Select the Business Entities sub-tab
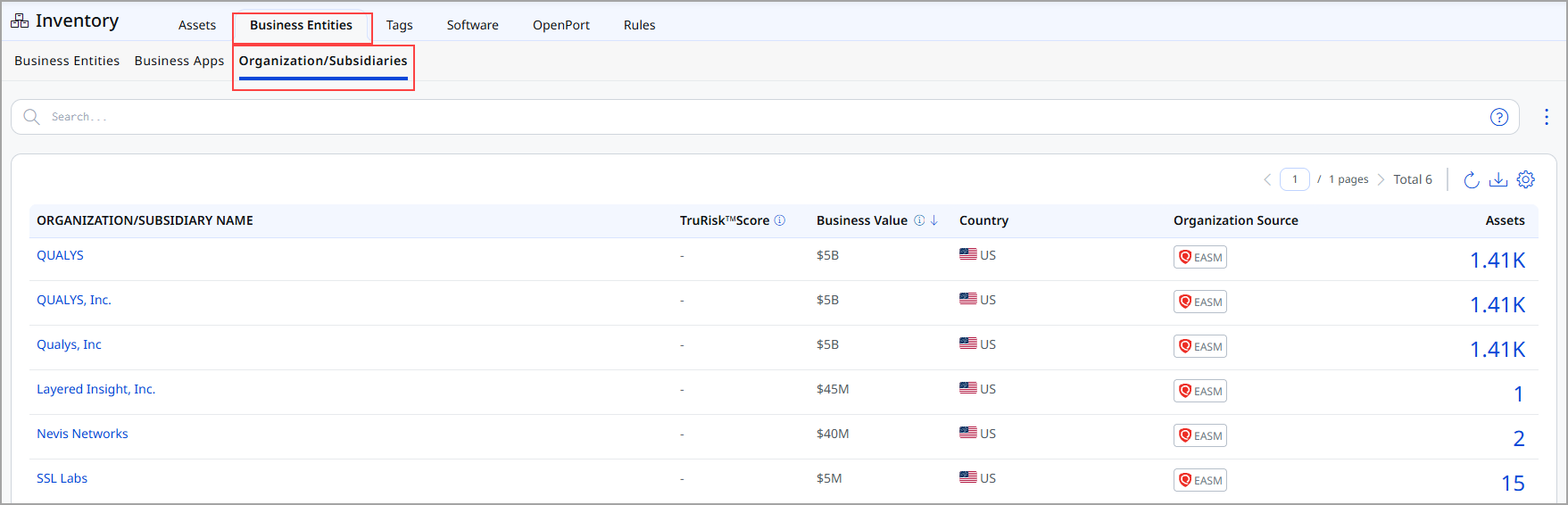Image resolution: width=1568 pixels, height=505 pixels. click(x=67, y=61)
